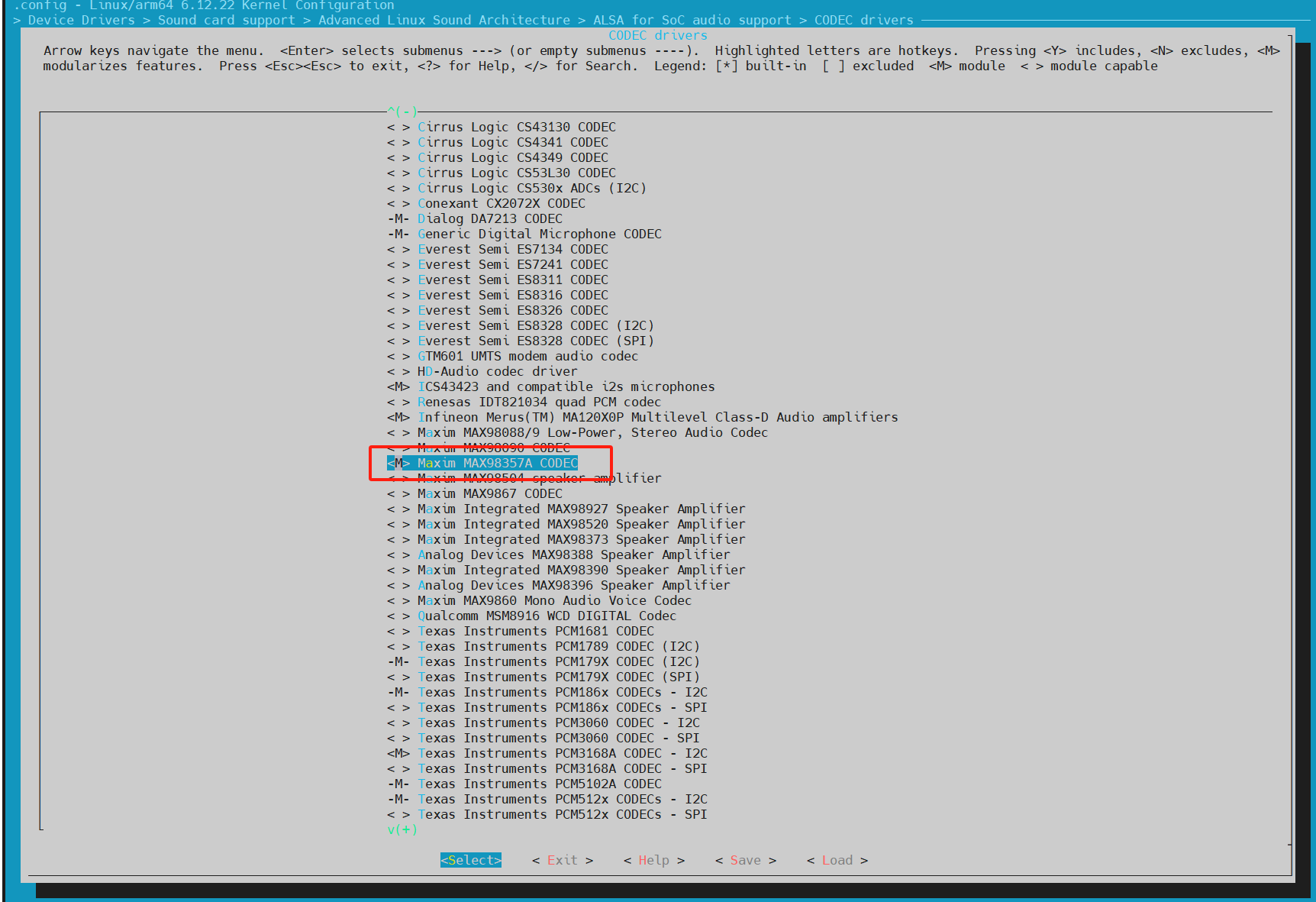Viewport: 1316px width, 902px height.
Task: Click 'ALSA for SoC audio support' breadcrumb
Action: tap(692, 20)
